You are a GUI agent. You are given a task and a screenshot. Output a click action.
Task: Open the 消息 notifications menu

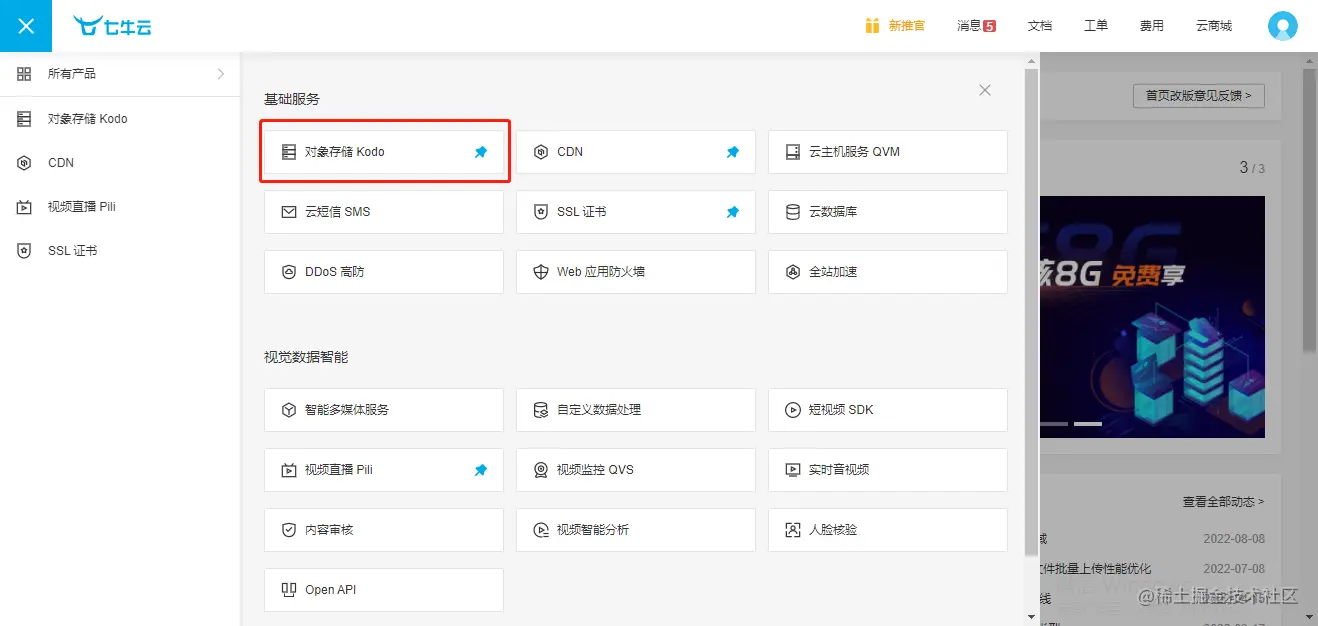point(976,26)
